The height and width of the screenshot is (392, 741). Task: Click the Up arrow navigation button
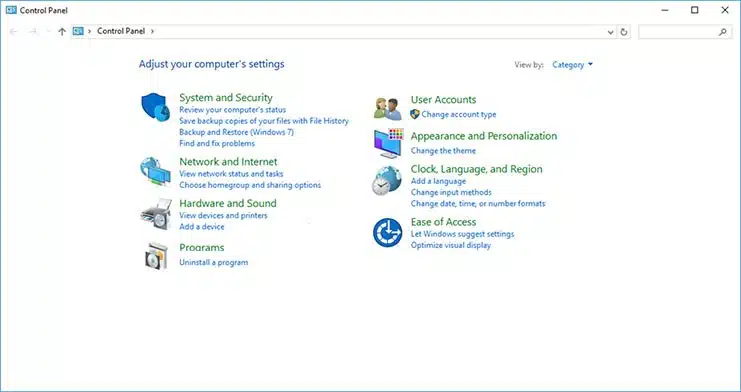[62, 32]
